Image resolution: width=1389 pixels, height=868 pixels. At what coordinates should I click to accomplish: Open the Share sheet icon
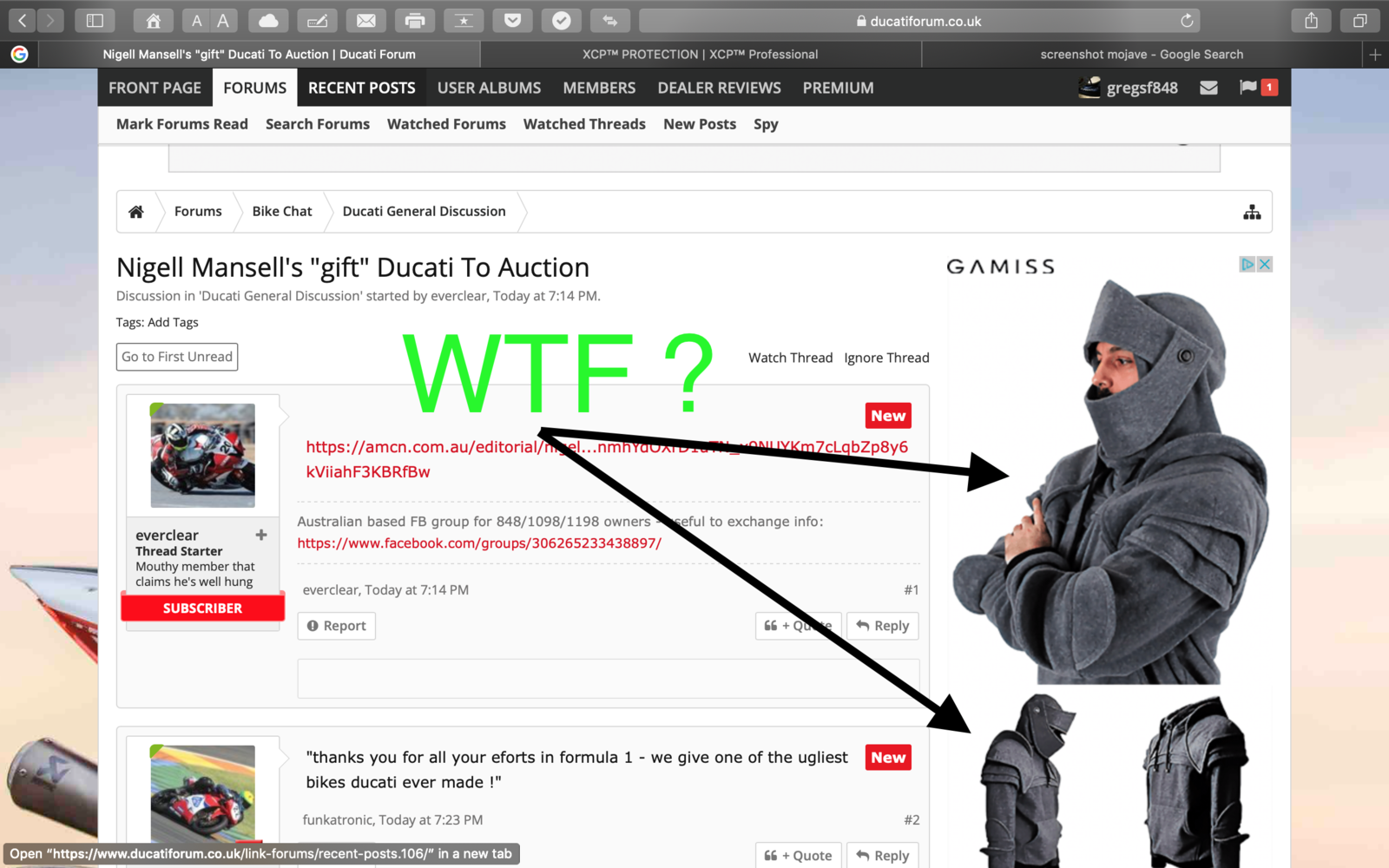click(x=1312, y=21)
